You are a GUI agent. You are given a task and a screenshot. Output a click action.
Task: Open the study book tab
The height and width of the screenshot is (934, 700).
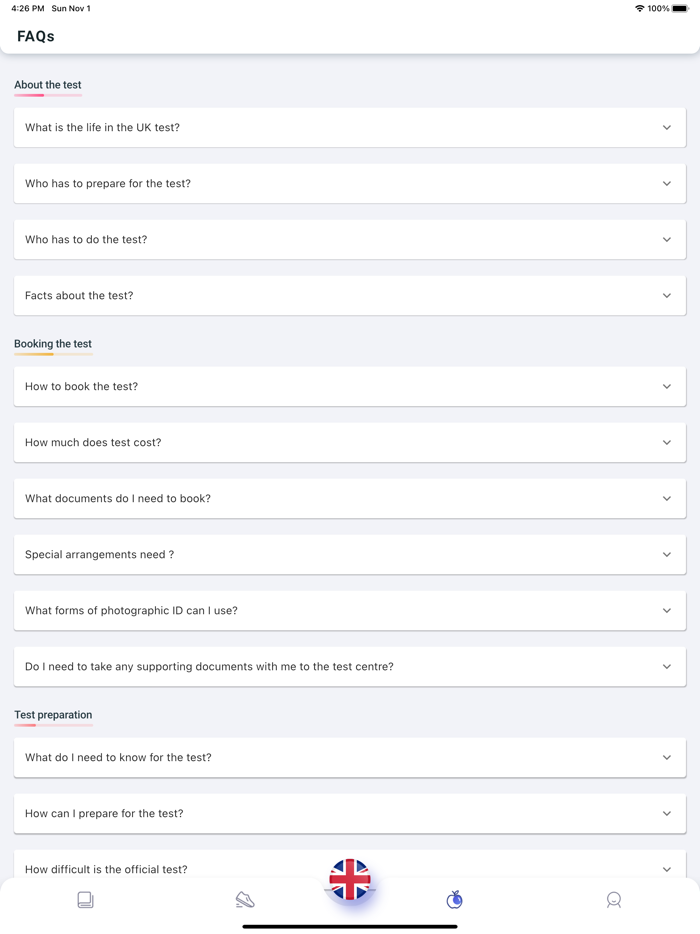coord(85,899)
